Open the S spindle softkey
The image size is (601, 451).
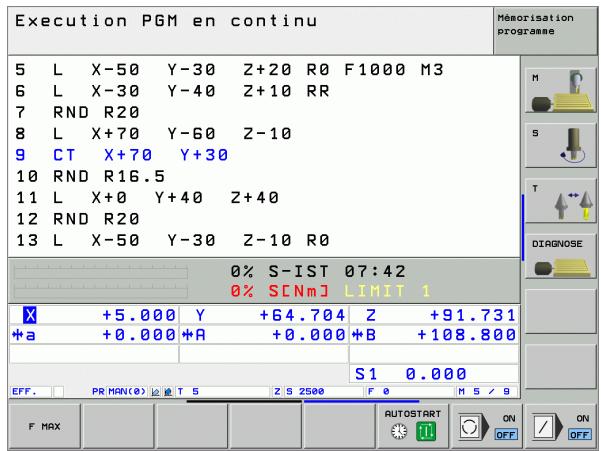click(x=560, y=146)
